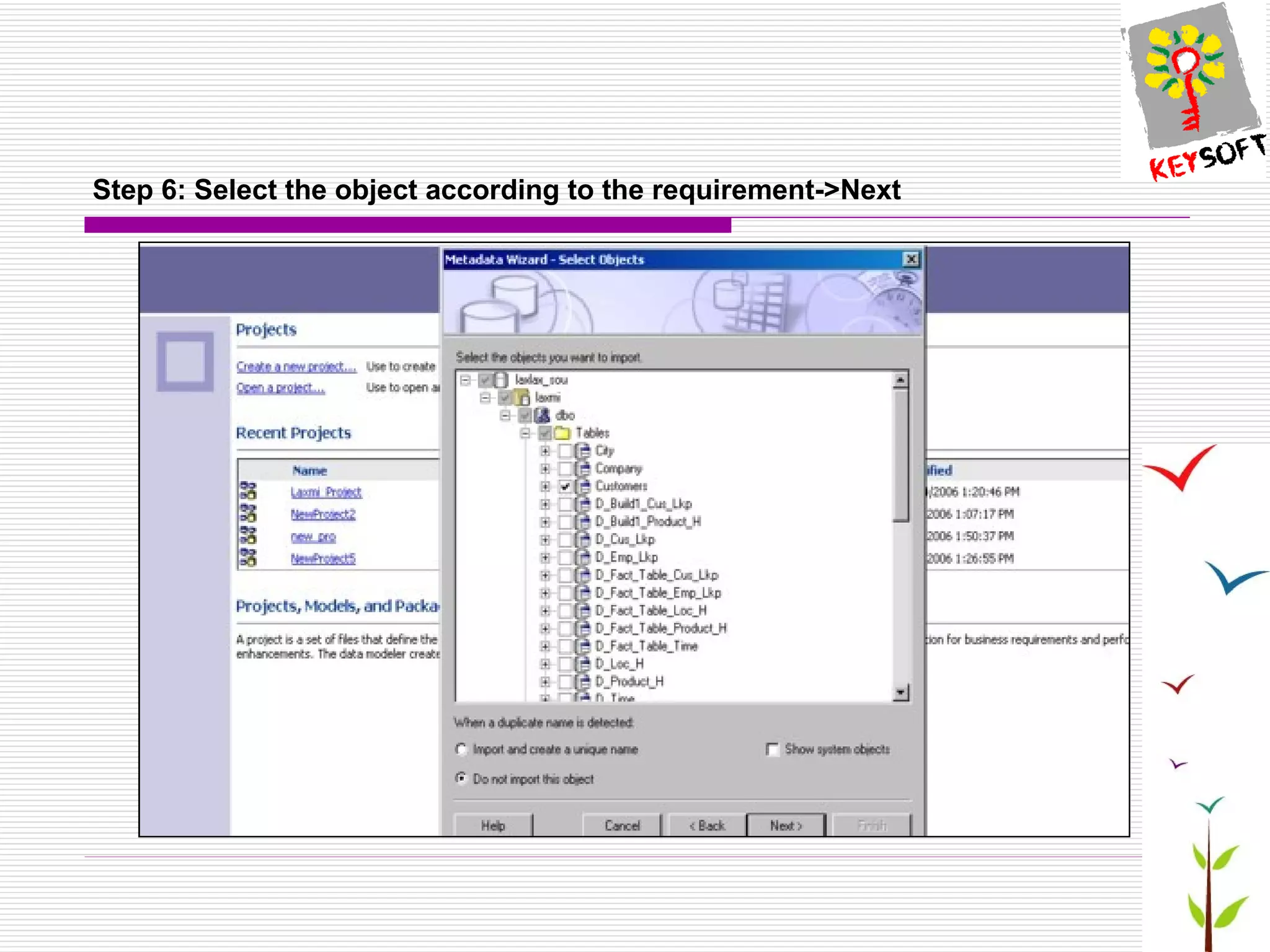Select the D_Loc_H tree row

pyautogui.click(x=619, y=664)
